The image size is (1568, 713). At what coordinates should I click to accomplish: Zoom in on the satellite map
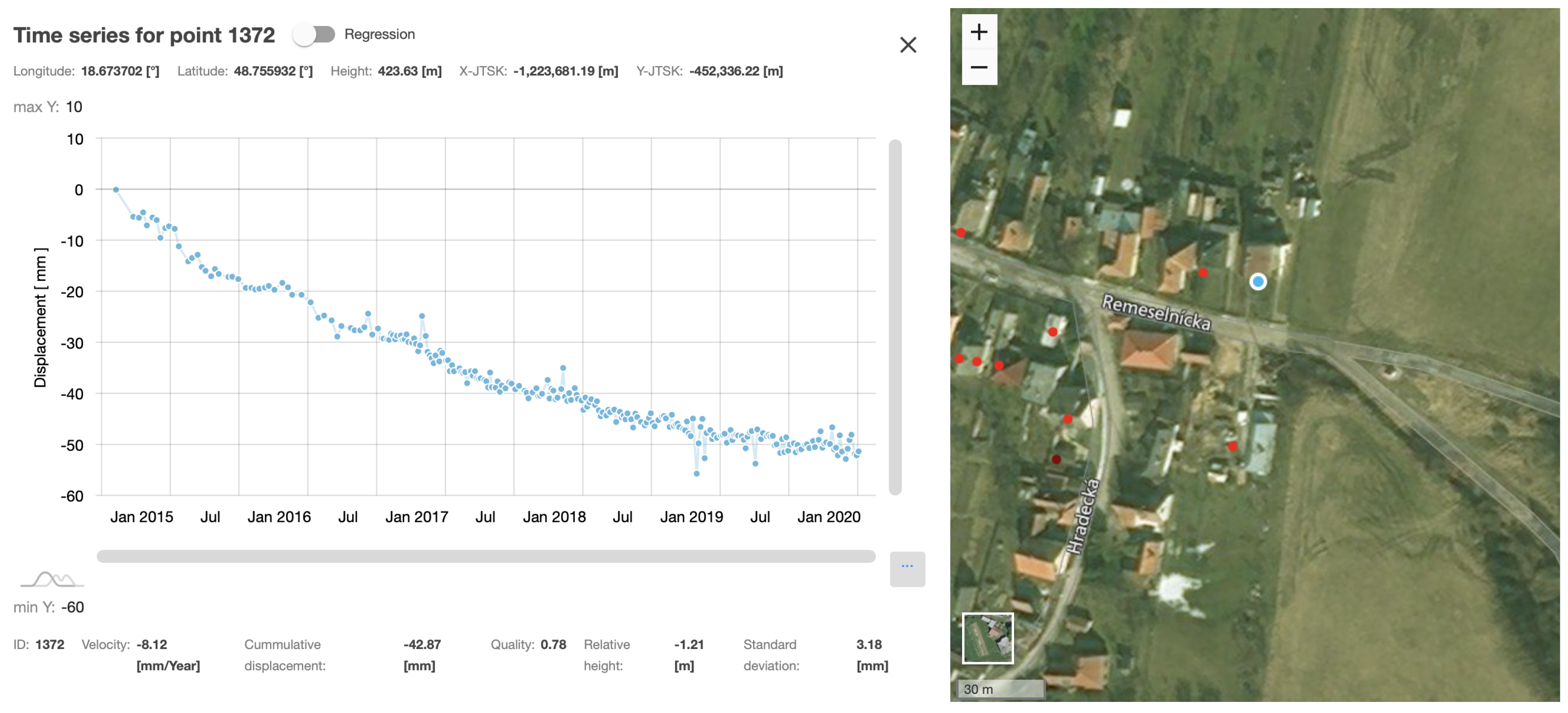[980, 32]
